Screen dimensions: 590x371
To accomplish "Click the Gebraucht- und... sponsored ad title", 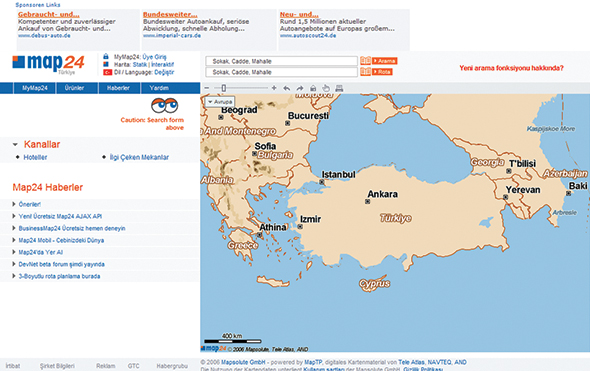I will (x=49, y=14).
